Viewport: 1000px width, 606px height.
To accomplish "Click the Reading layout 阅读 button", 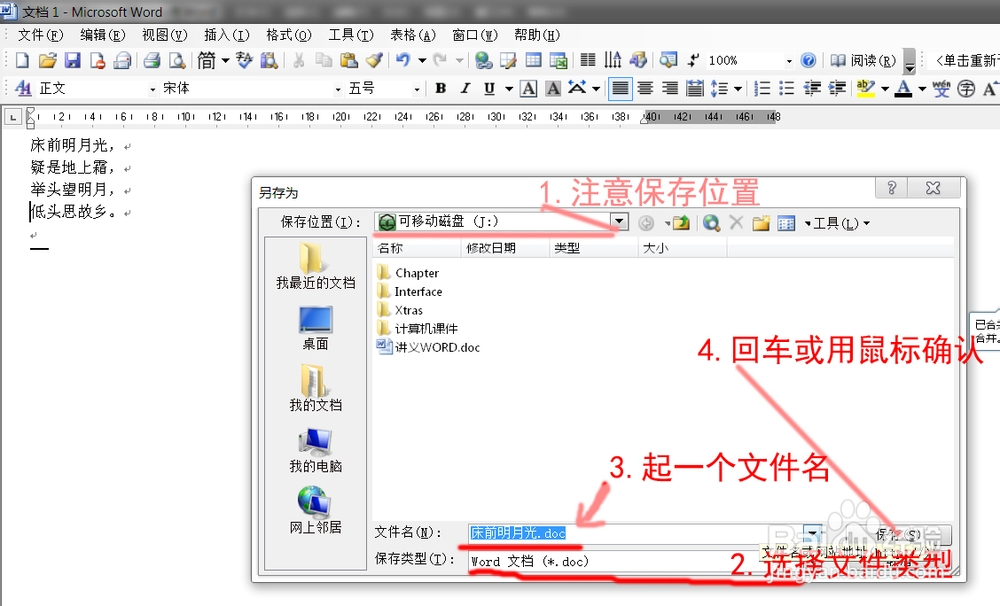I will point(863,60).
